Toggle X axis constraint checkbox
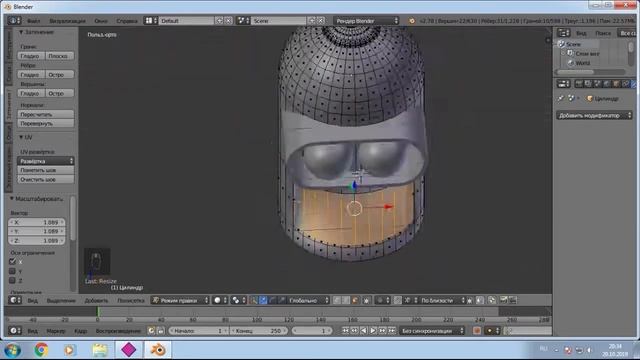Viewport: 640px width, 360px height. (12, 262)
